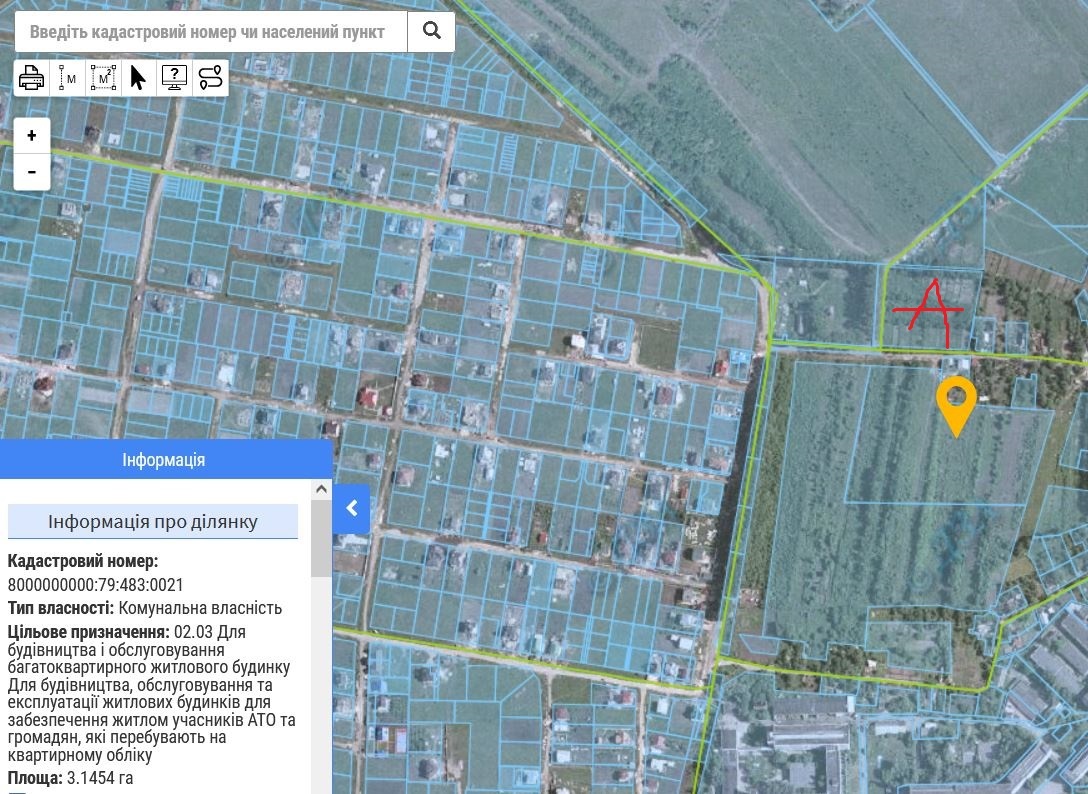Screen dimensions: 1088x794
Task: Click the Цільове призначення label
Action: (89, 632)
